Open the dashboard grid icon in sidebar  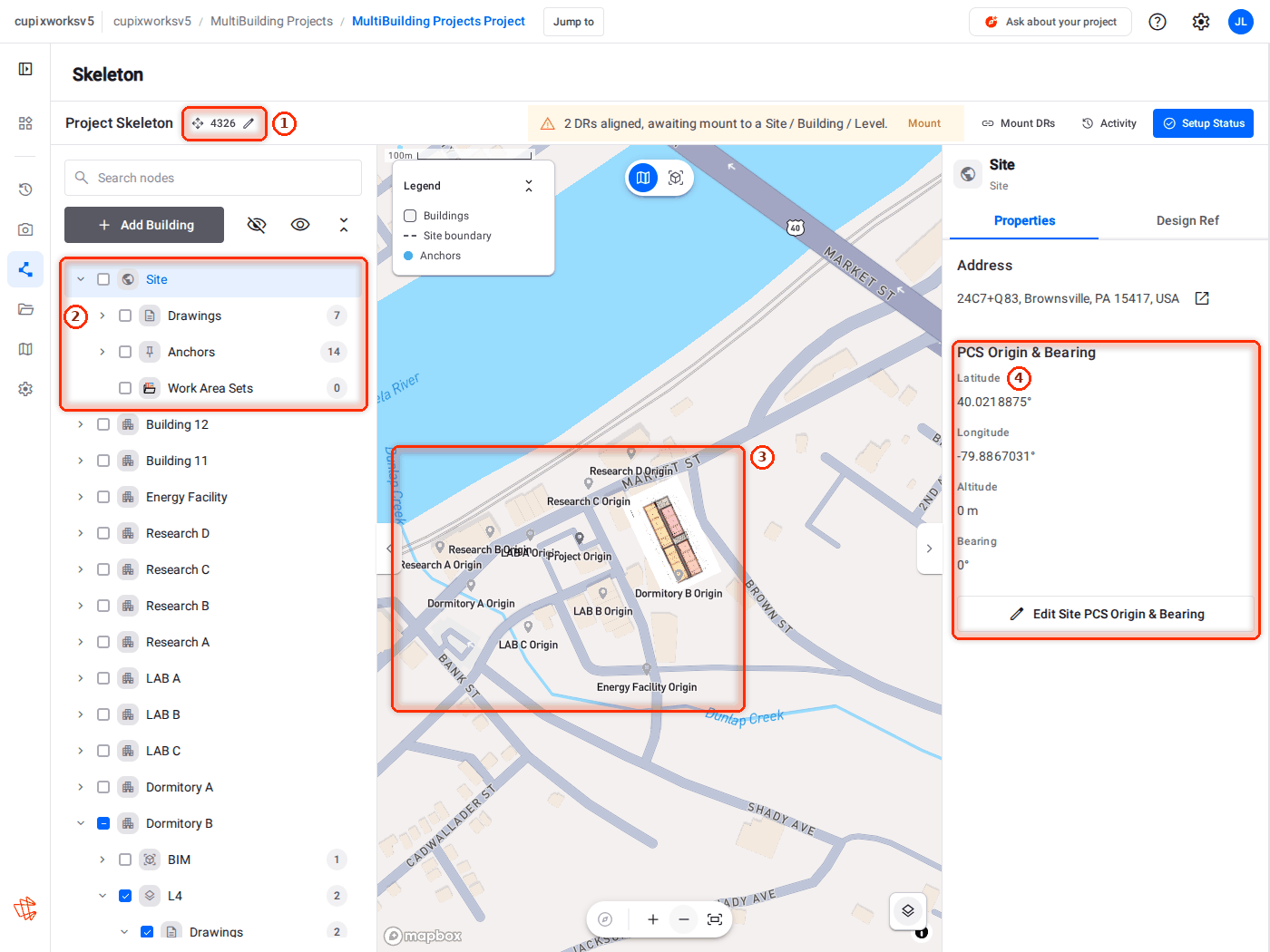25,123
